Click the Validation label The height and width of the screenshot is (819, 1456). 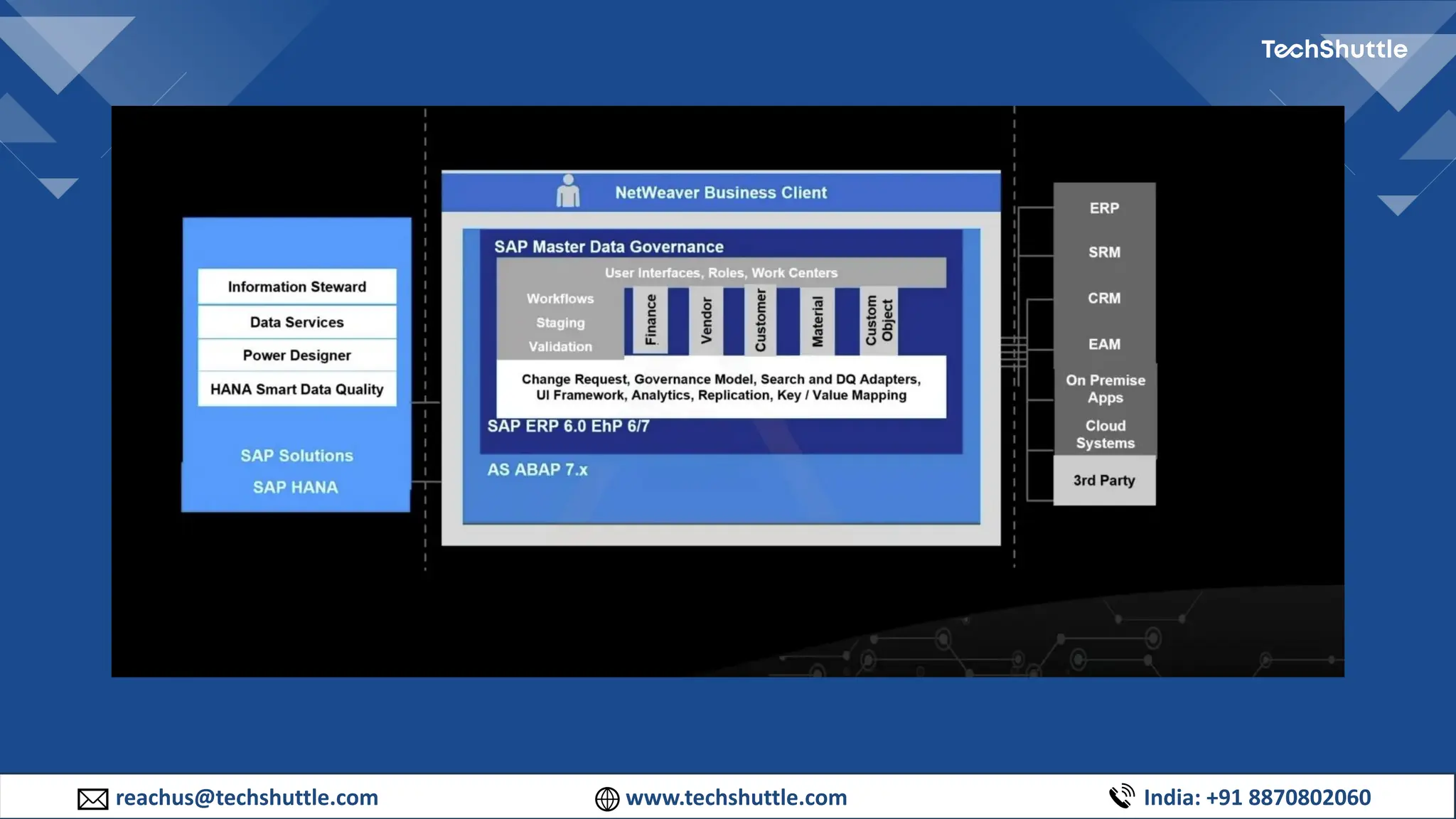pyautogui.click(x=560, y=347)
